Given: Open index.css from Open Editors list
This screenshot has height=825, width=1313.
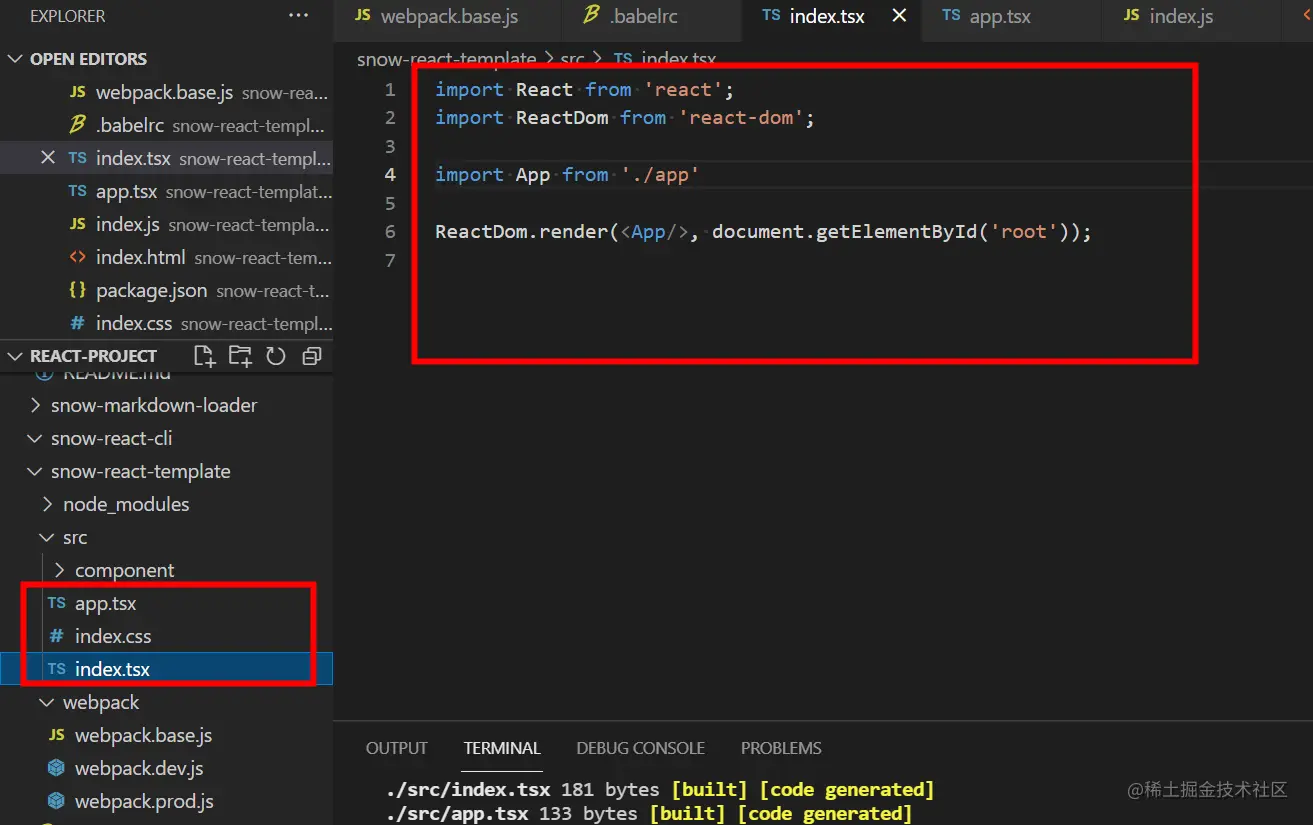Looking at the screenshot, I should click(166, 323).
